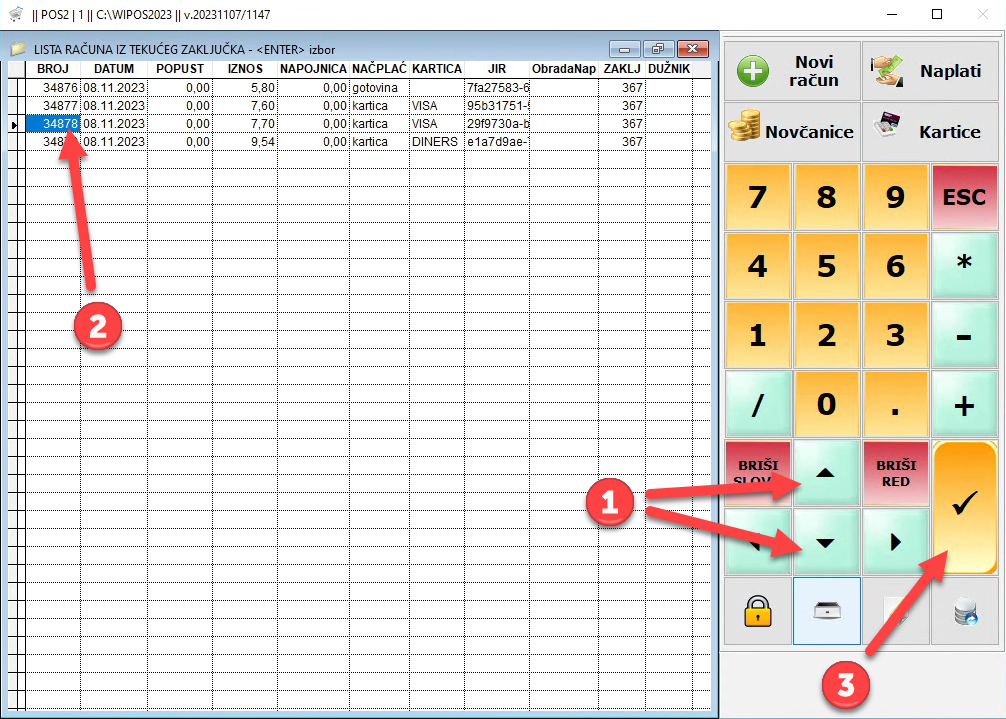
Task: Maximize the invoice list inner window
Action: pyautogui.click(x=658, y=49)
